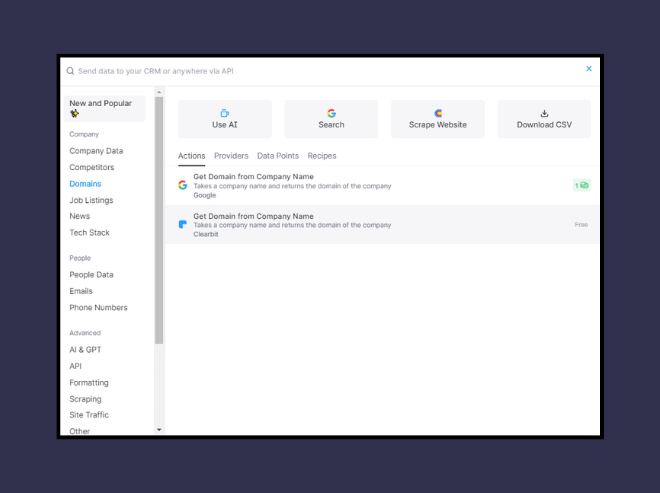The height and width of the screenshot is (493, 660).
Task: Open the Search card
Action: [x=331, y=119]
